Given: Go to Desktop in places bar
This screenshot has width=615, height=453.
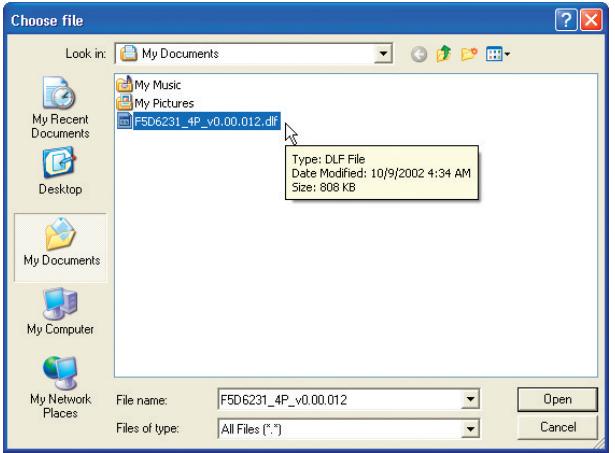Looking at the screenshot, I should pyautogui.click(x=60, y=171).
